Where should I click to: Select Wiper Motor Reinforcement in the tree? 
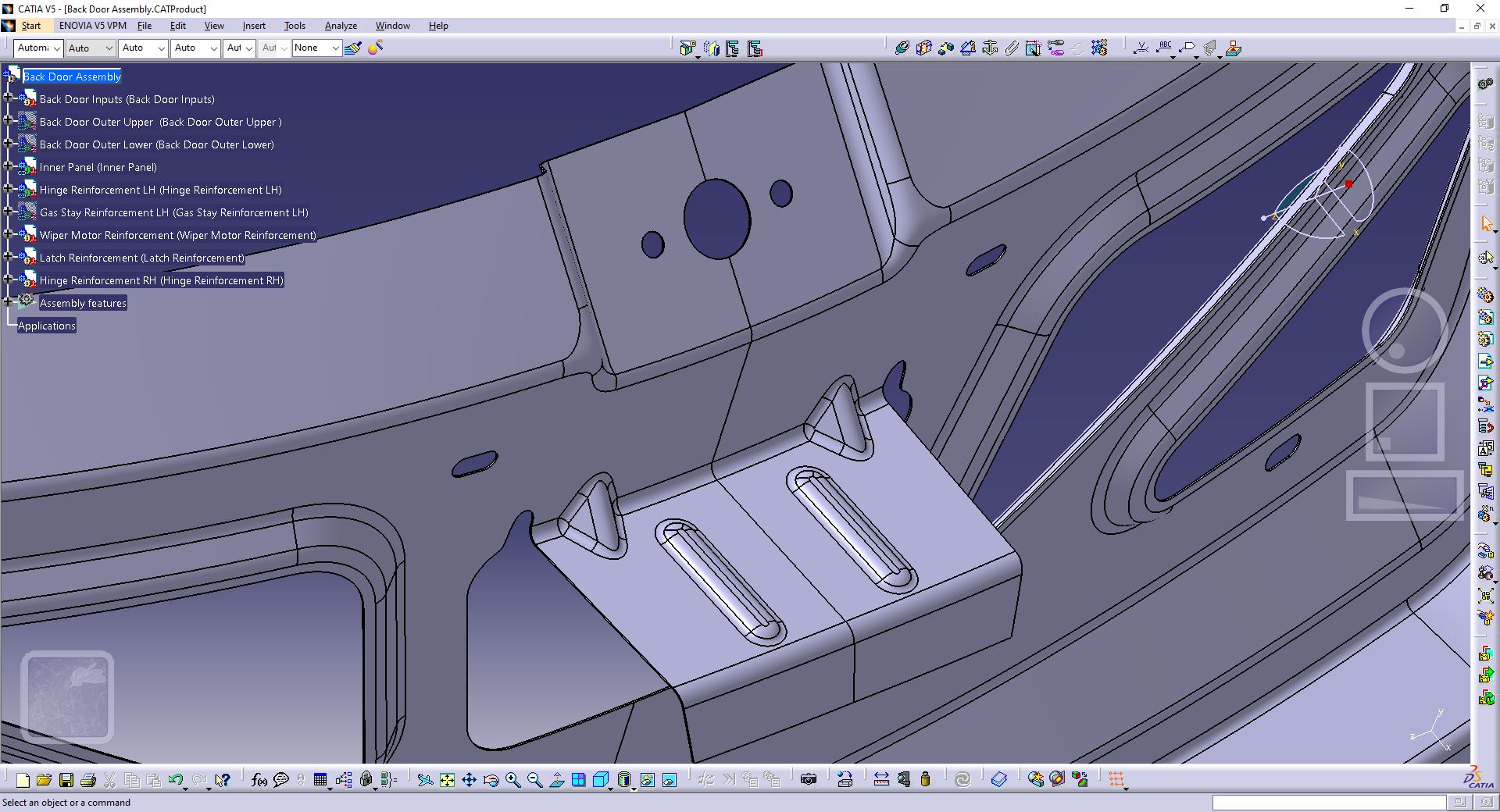click(177, 235)
